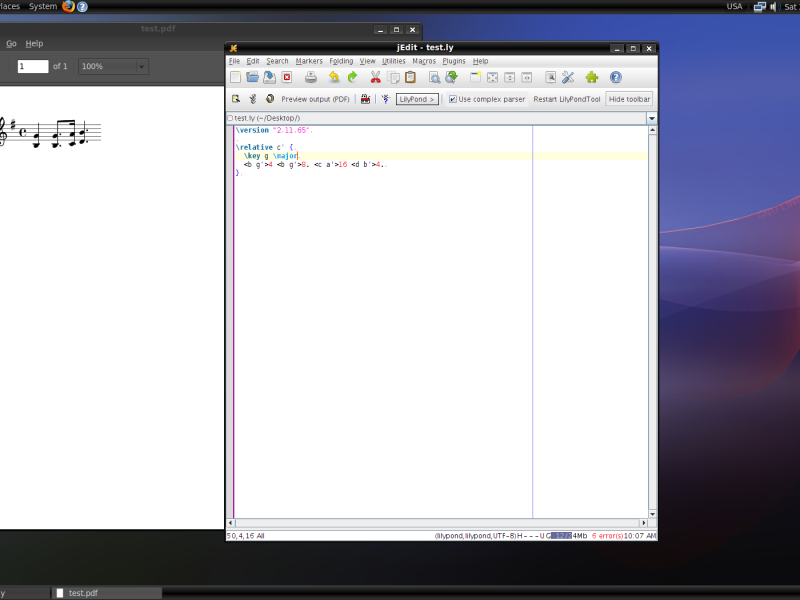Click the blue Help question mark icon
Viewport: 800px width, 600px height.
click(x=616, y=77)
